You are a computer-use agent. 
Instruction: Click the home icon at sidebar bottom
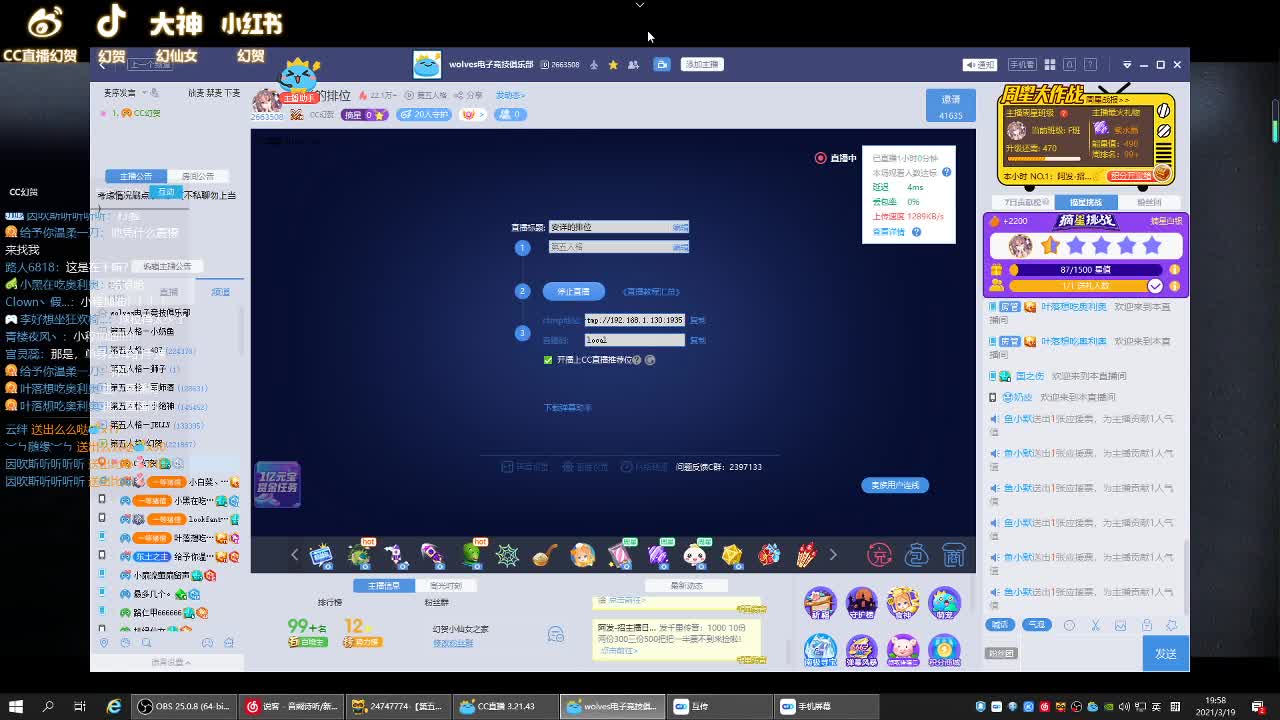(x=229, y=643)
